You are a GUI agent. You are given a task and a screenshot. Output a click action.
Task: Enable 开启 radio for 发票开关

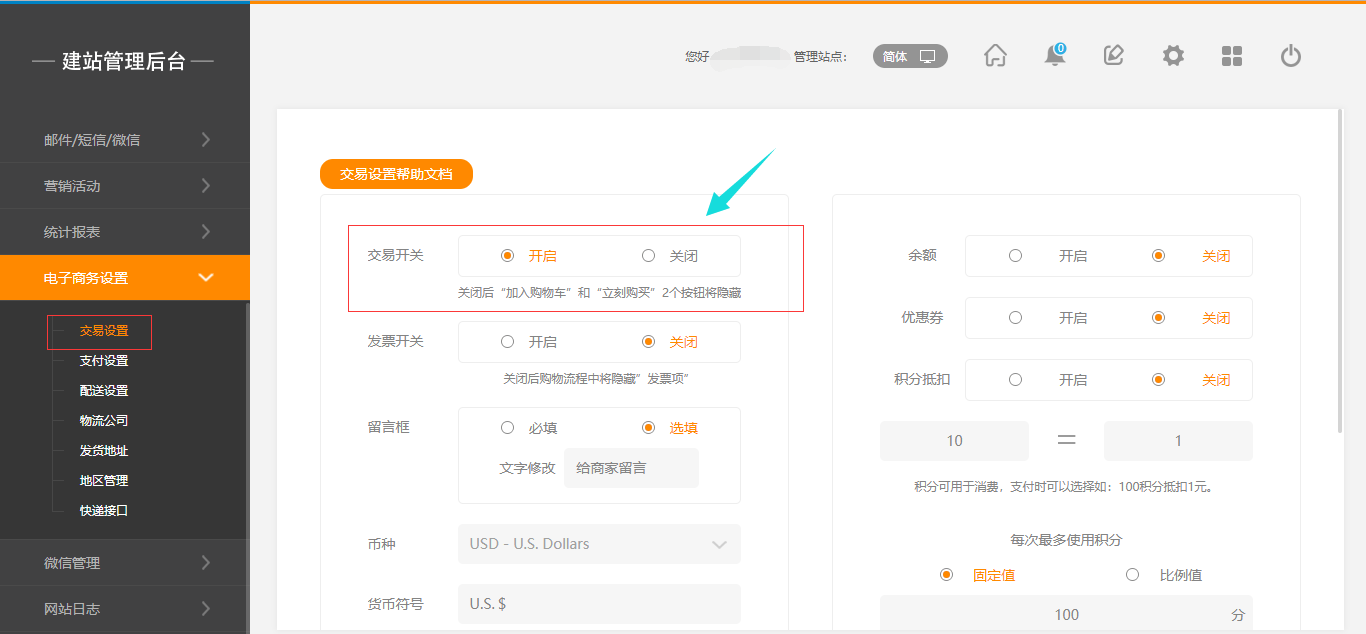tap(508, 342)
